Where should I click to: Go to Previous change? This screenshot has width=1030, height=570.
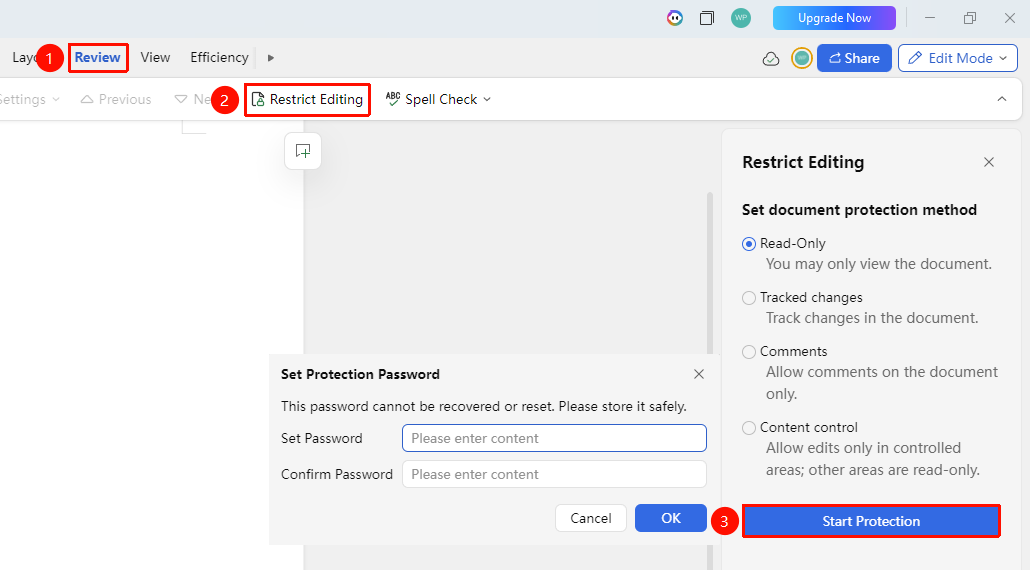[x=116, y=99]
